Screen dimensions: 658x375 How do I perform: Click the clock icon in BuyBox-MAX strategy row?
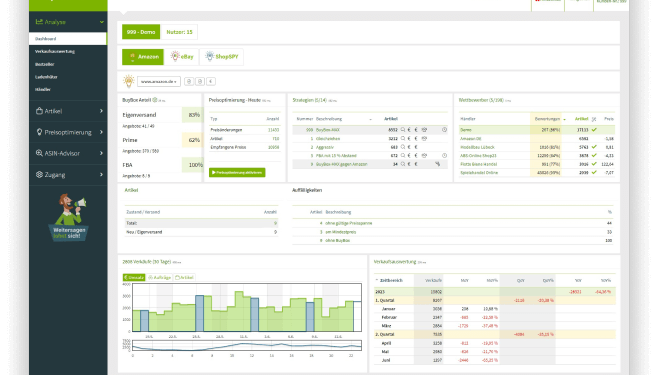click(444, 130)
